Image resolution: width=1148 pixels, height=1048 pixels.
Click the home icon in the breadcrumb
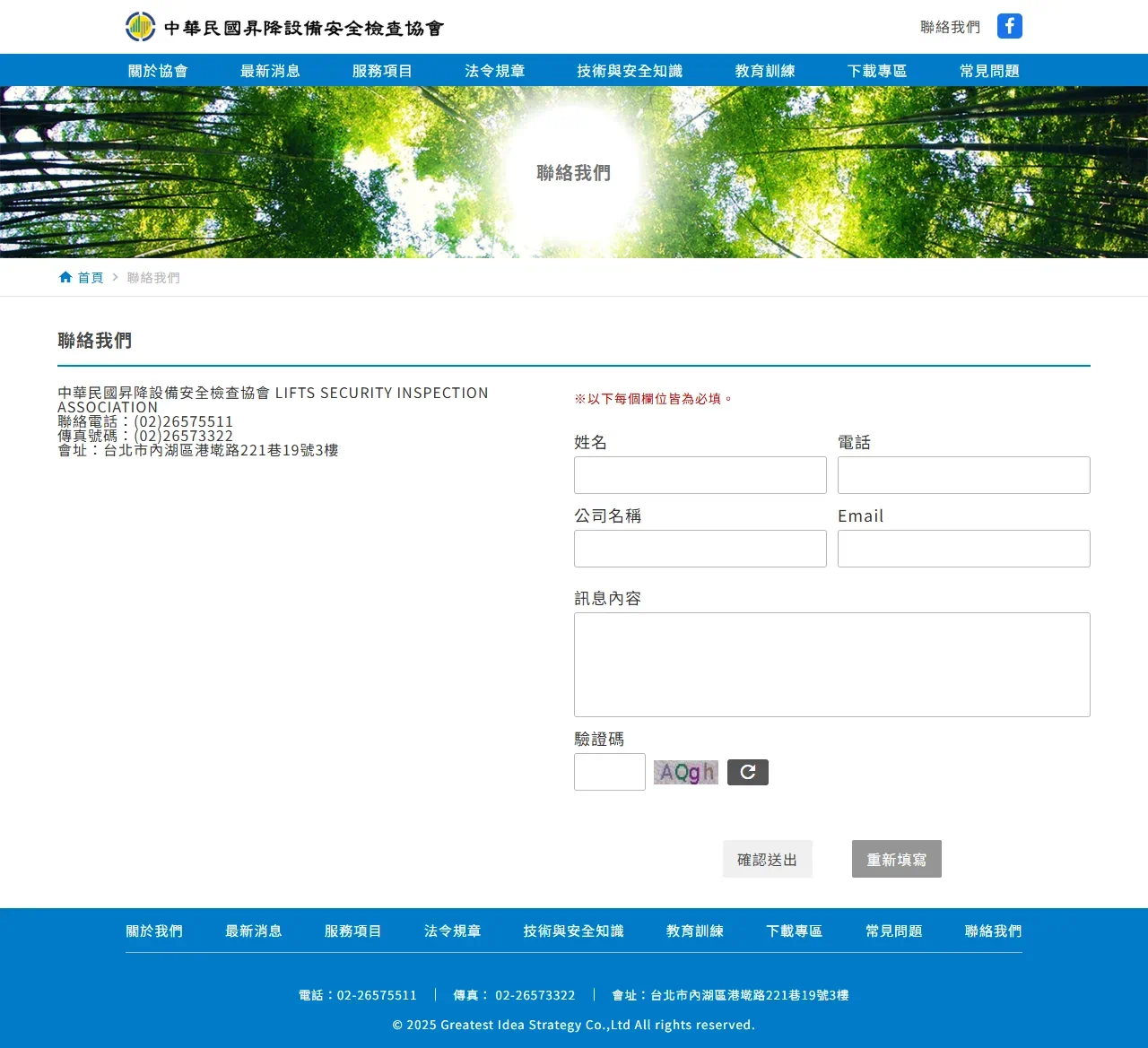click(64, 276)
